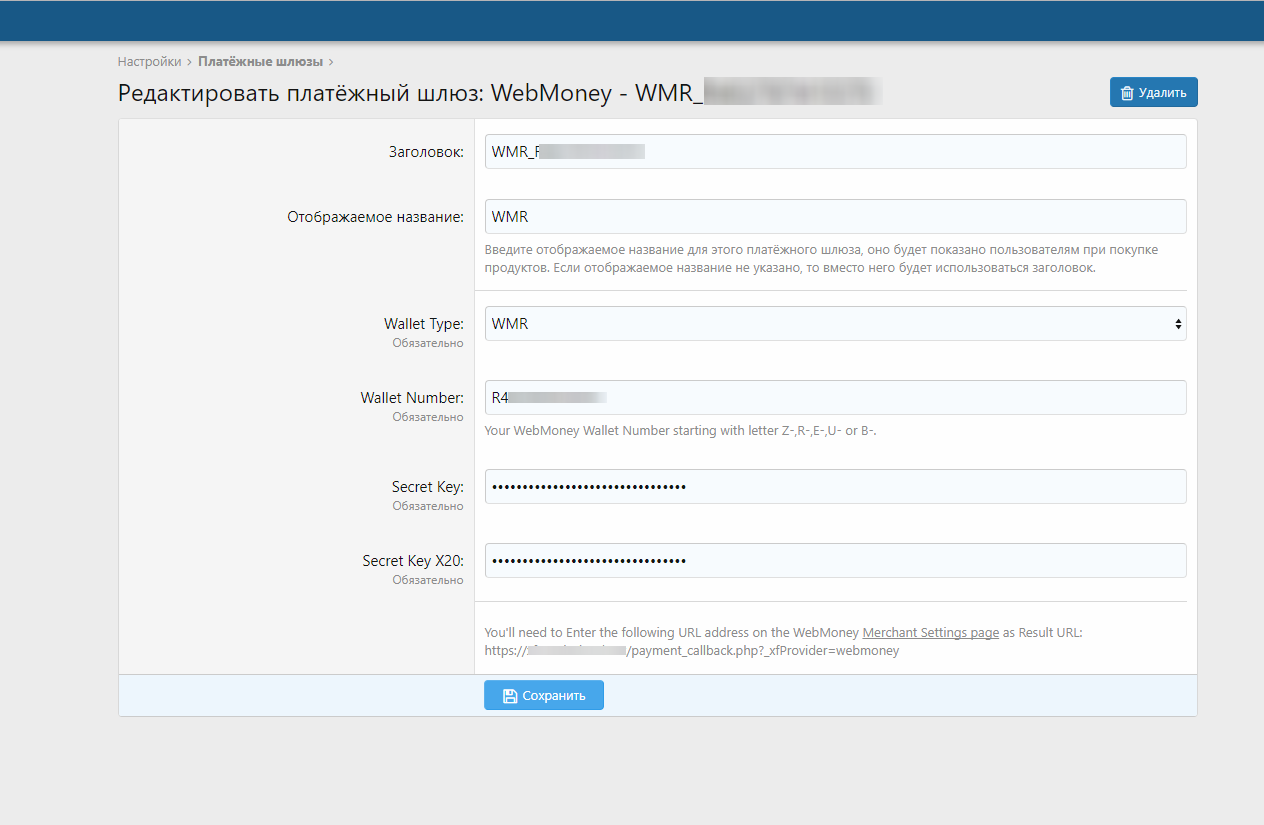Screen dimensions: 1264x825
Task: Focus the Secret Key password field
Action: tap(835, 487)
